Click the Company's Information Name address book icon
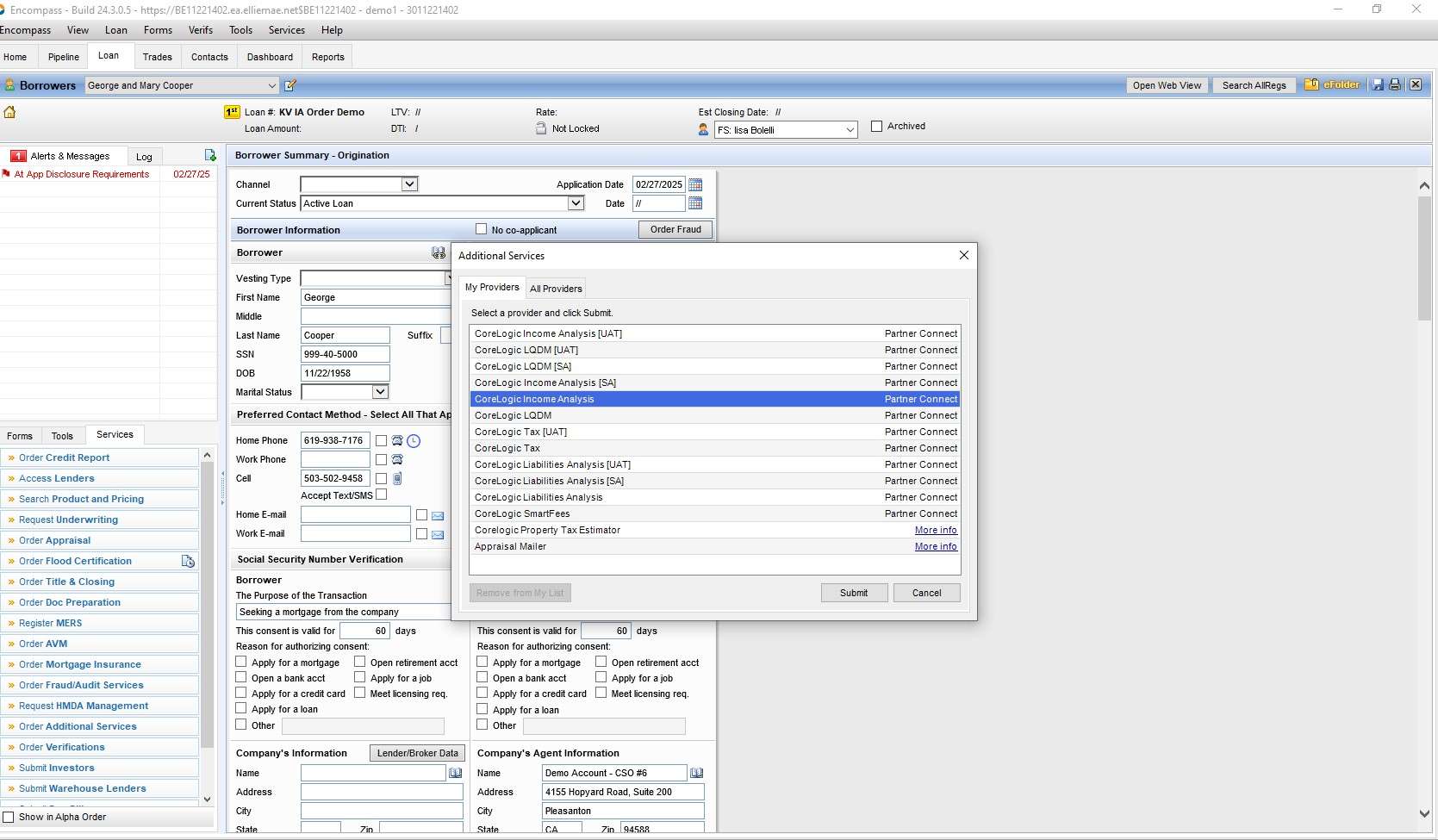The width and height of the screenshot is (1438, 840). 456,773
